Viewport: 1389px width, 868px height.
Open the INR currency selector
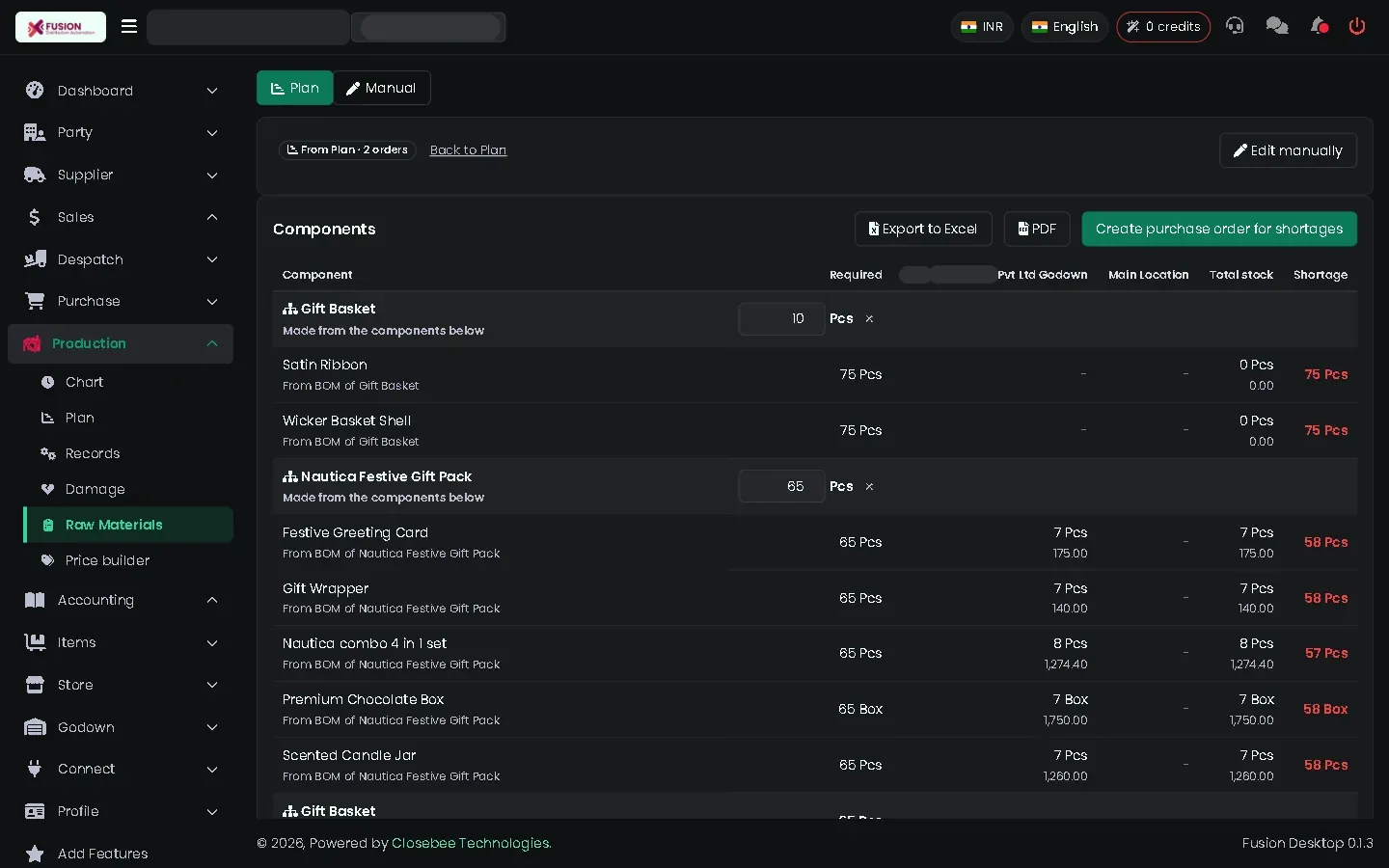pyautogui.click(x=982, y=27)
